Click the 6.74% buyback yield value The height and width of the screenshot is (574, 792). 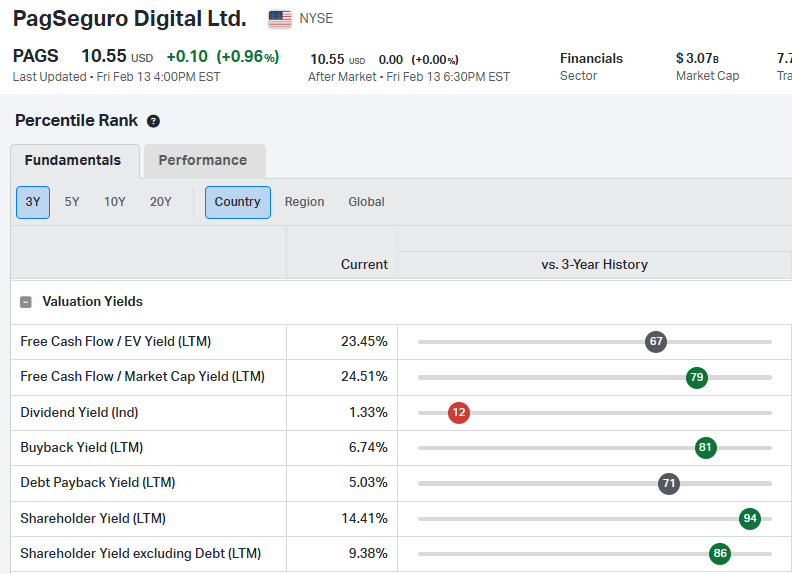point(368,448)
